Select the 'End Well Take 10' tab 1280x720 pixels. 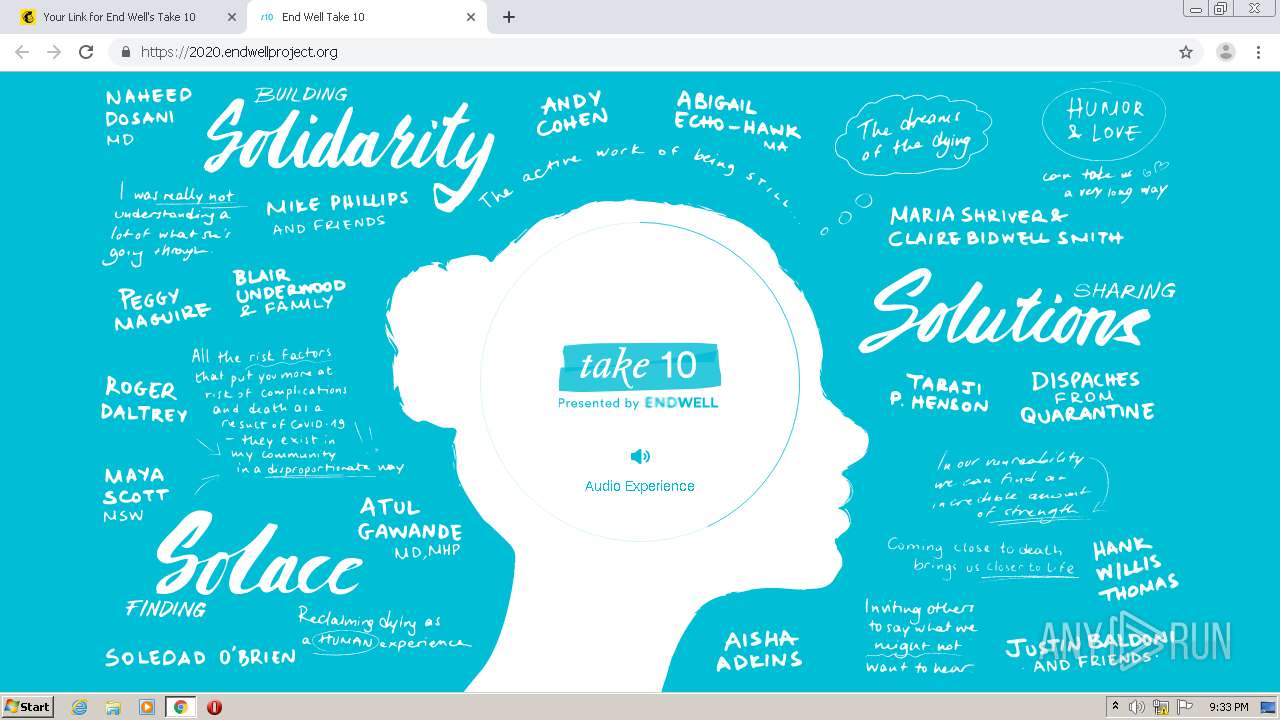(x=365, y=17)
